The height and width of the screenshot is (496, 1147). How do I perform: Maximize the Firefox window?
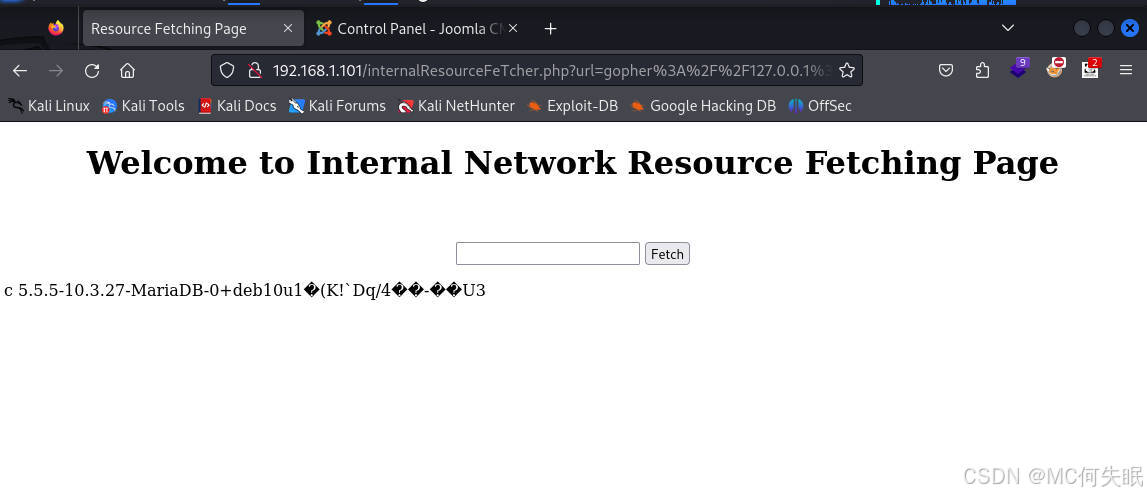click(x=1106, y=28)
